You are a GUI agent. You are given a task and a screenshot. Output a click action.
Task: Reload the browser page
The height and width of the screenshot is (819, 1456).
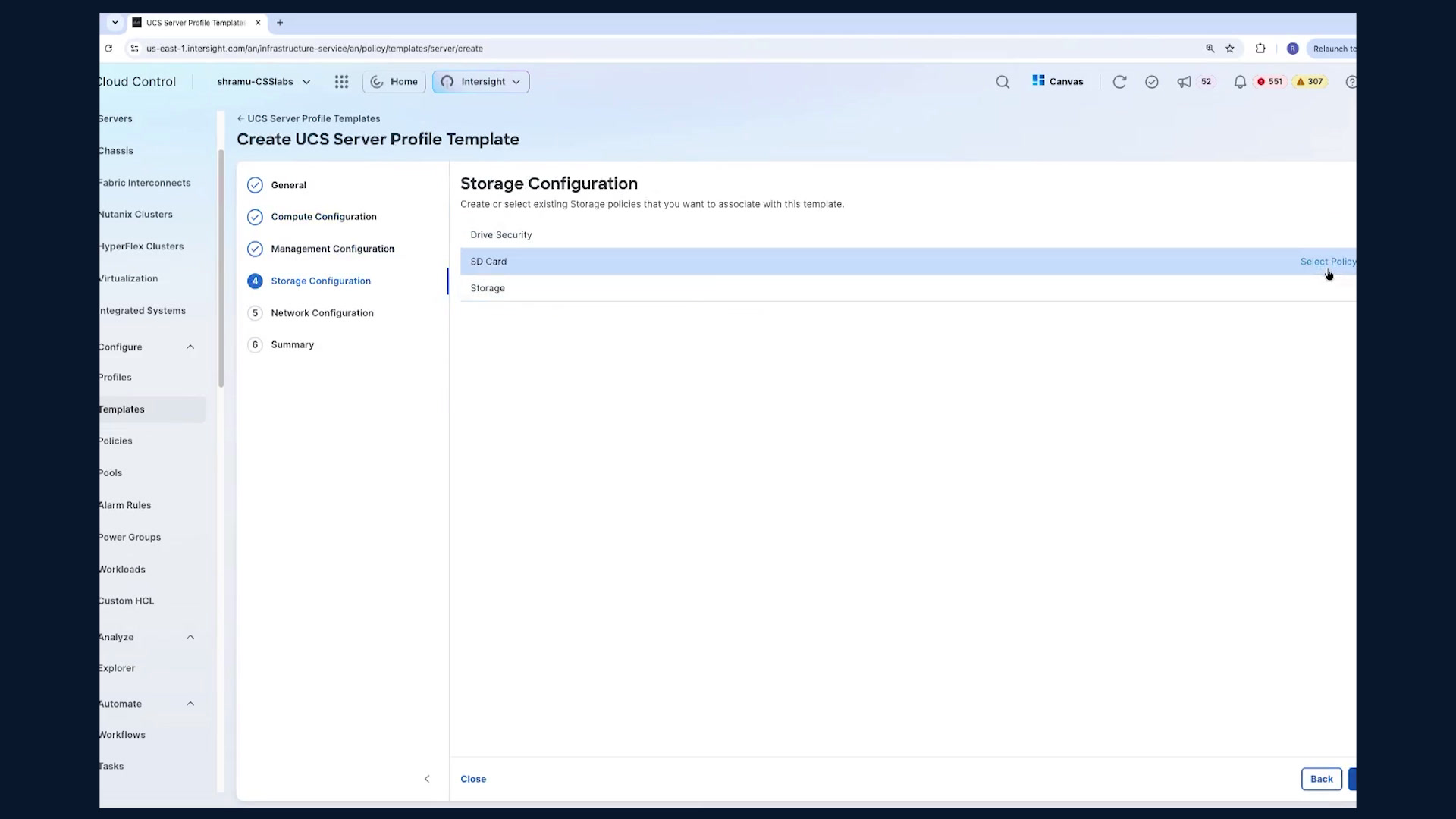point(108,49)
